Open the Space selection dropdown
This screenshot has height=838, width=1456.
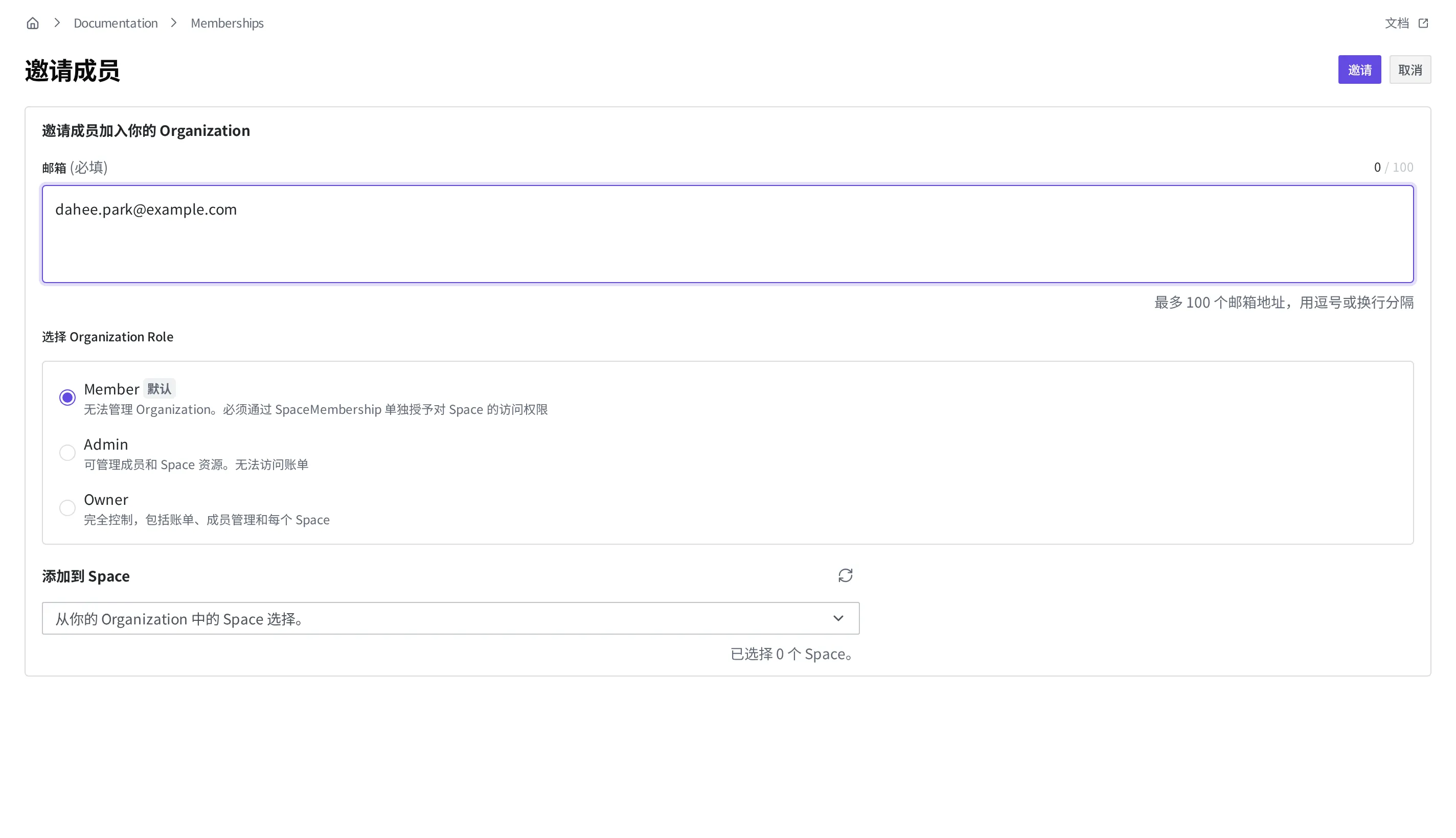[450, 619]
